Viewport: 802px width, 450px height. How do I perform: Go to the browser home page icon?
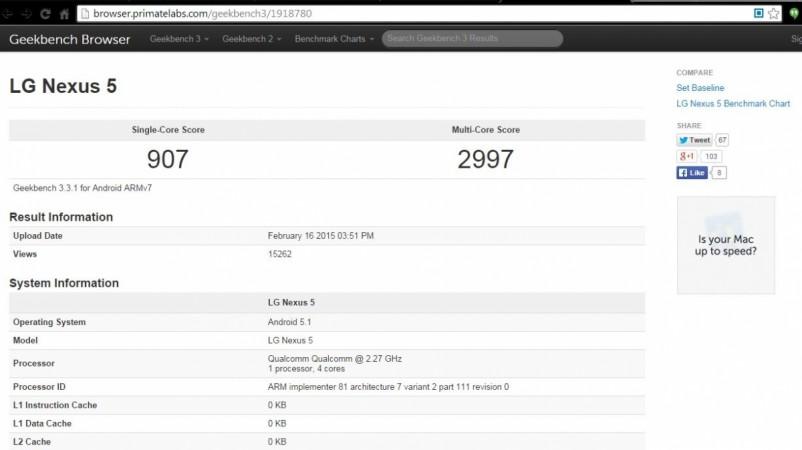click(64, 14)
